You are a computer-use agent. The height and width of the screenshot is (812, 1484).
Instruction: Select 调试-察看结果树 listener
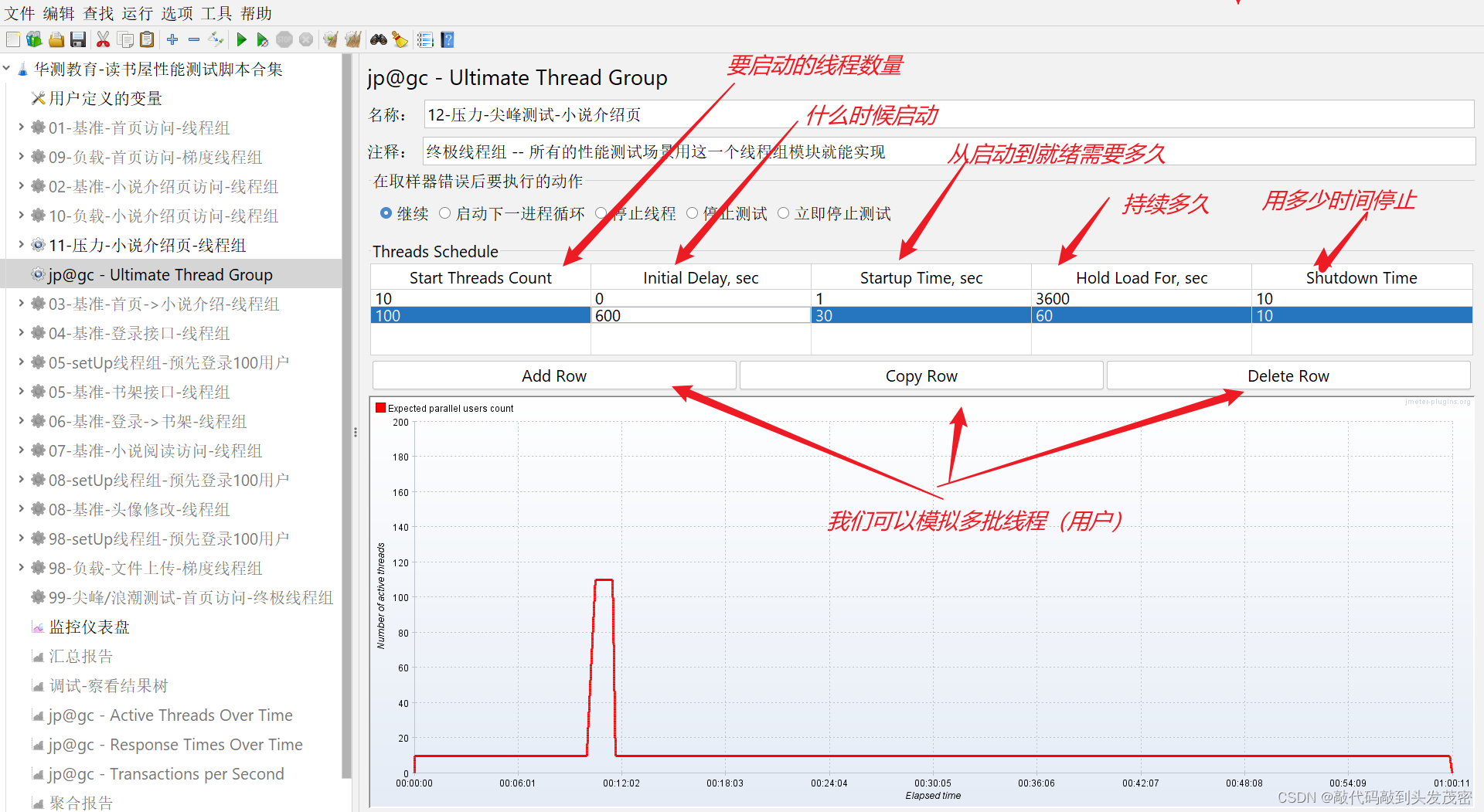pyautogui.click(x=108, y=685)
